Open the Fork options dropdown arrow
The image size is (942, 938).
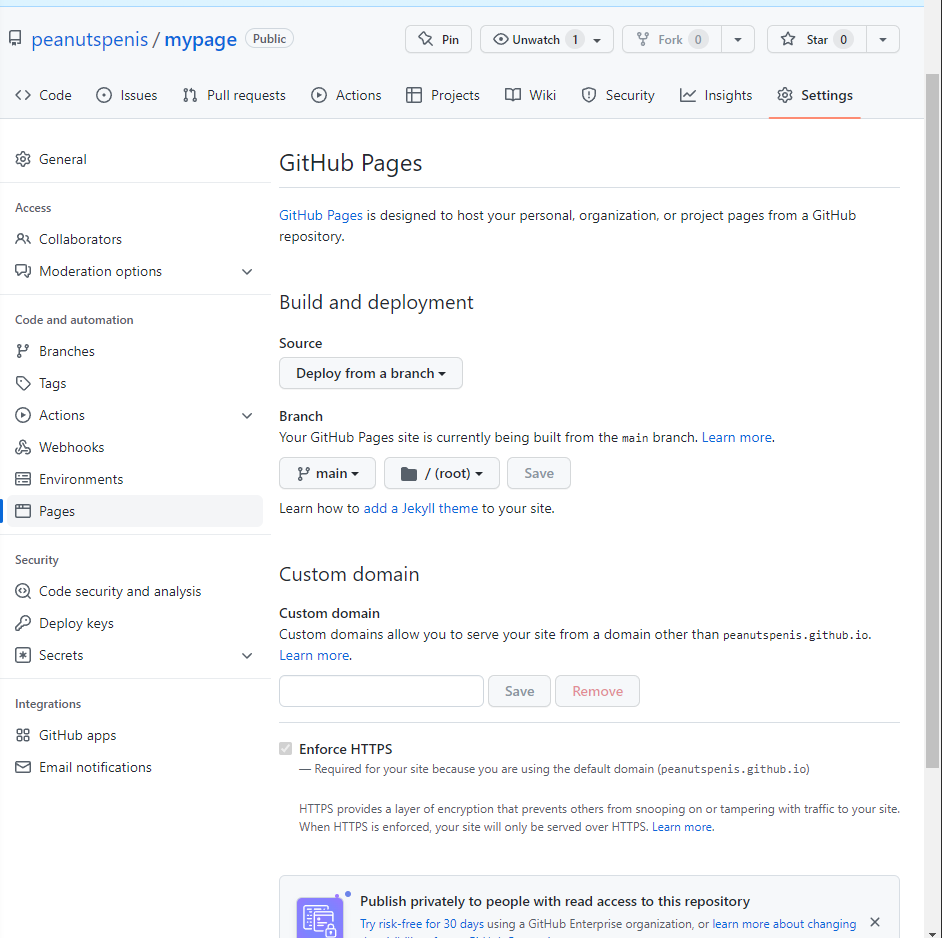point(738,40)
